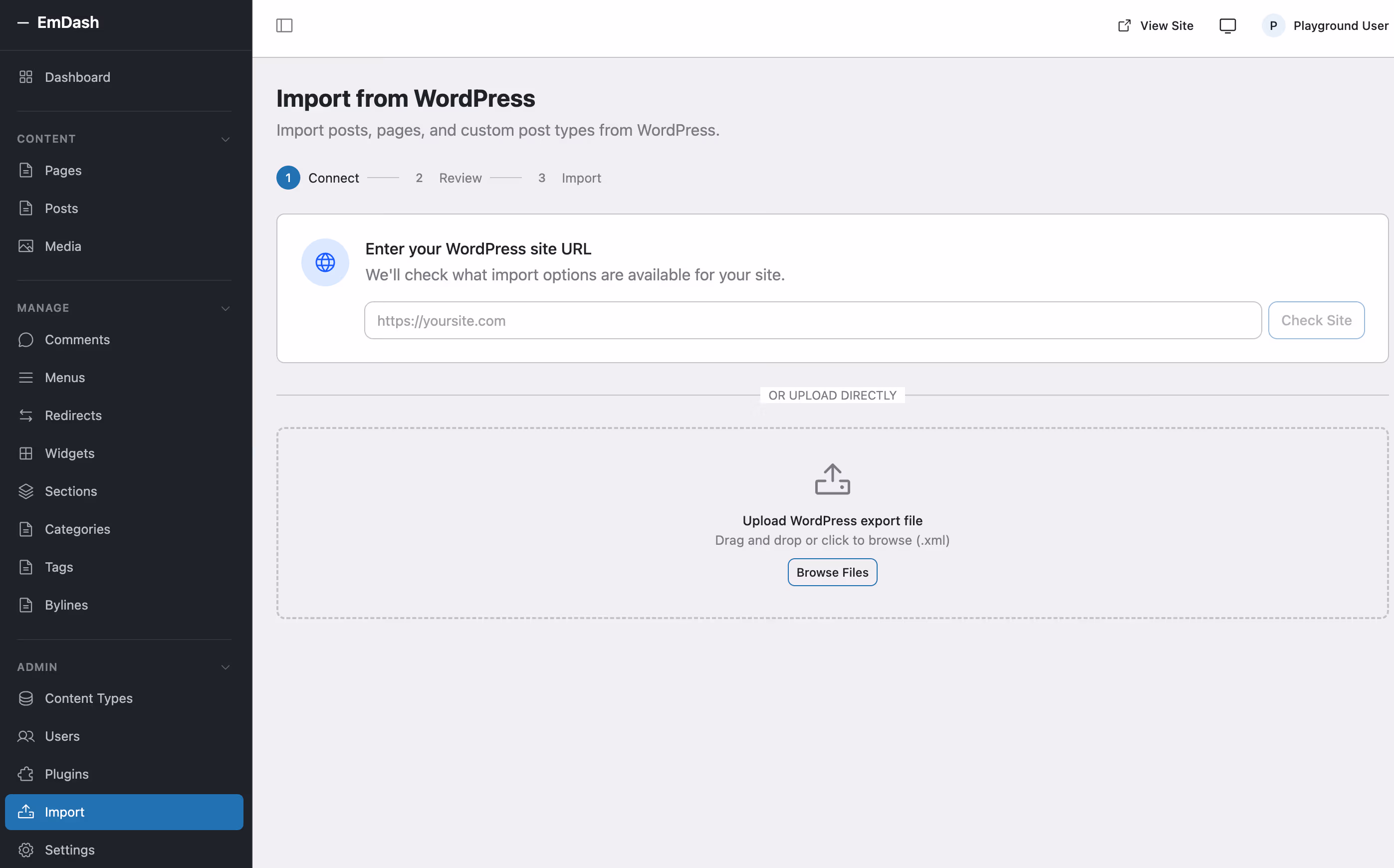The image size is (1394, 868).
Task: Open the View Site link
Action: [x=1156, y=26]
